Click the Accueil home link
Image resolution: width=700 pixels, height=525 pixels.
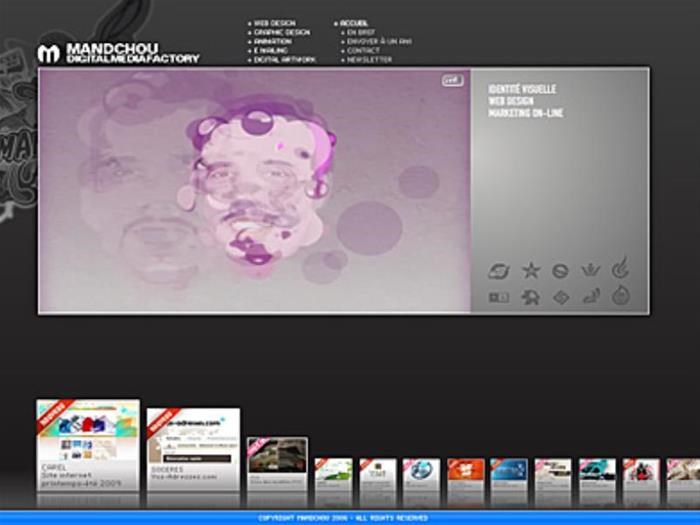354,22
